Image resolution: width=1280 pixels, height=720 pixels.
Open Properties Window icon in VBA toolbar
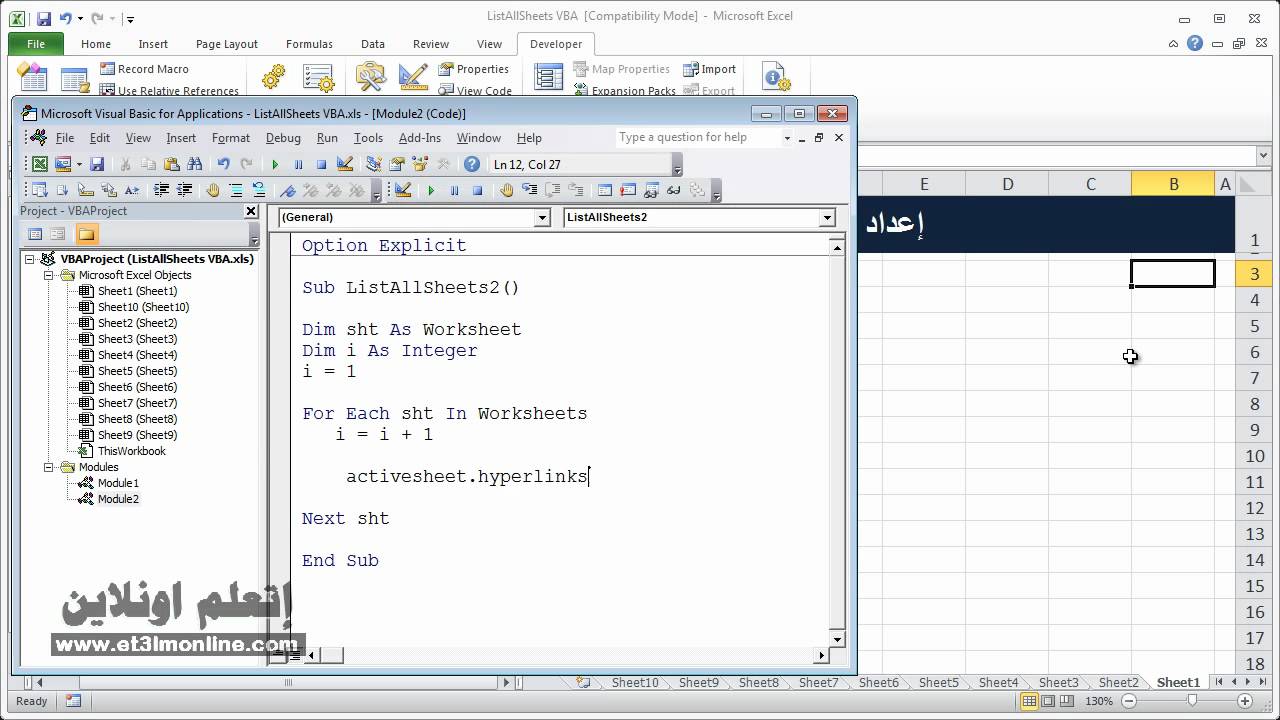tap(397, 164)
